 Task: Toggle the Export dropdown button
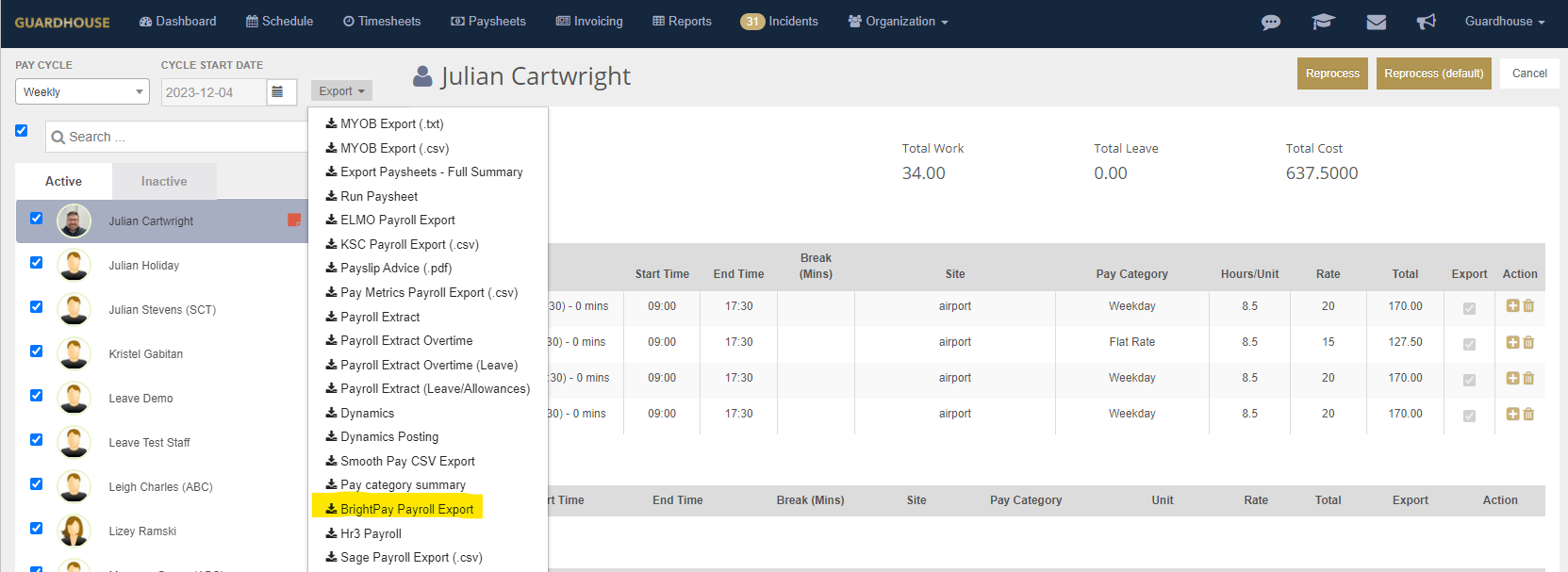[341, 91]
